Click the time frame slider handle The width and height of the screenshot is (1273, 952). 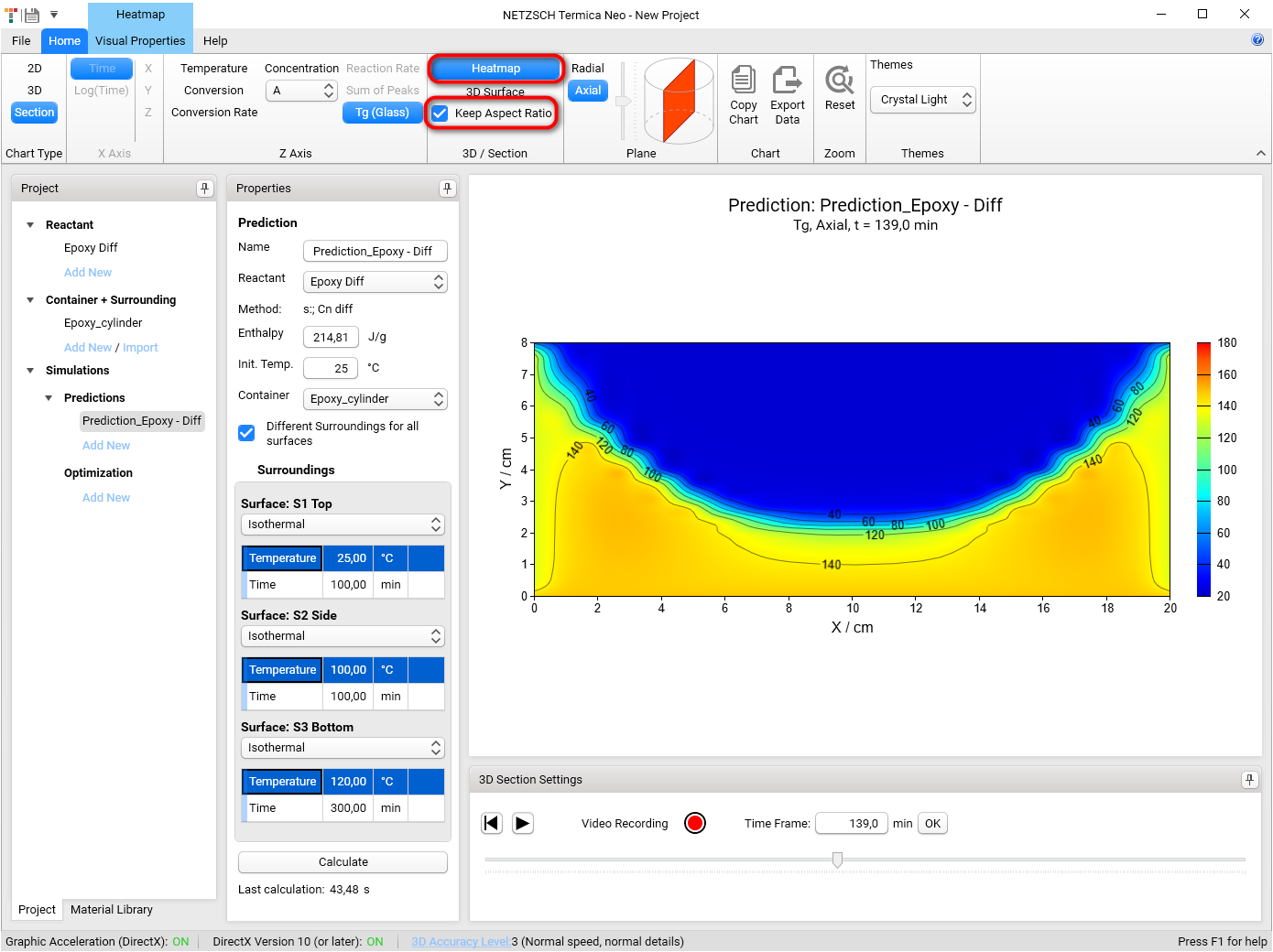[x=837, y=860]
